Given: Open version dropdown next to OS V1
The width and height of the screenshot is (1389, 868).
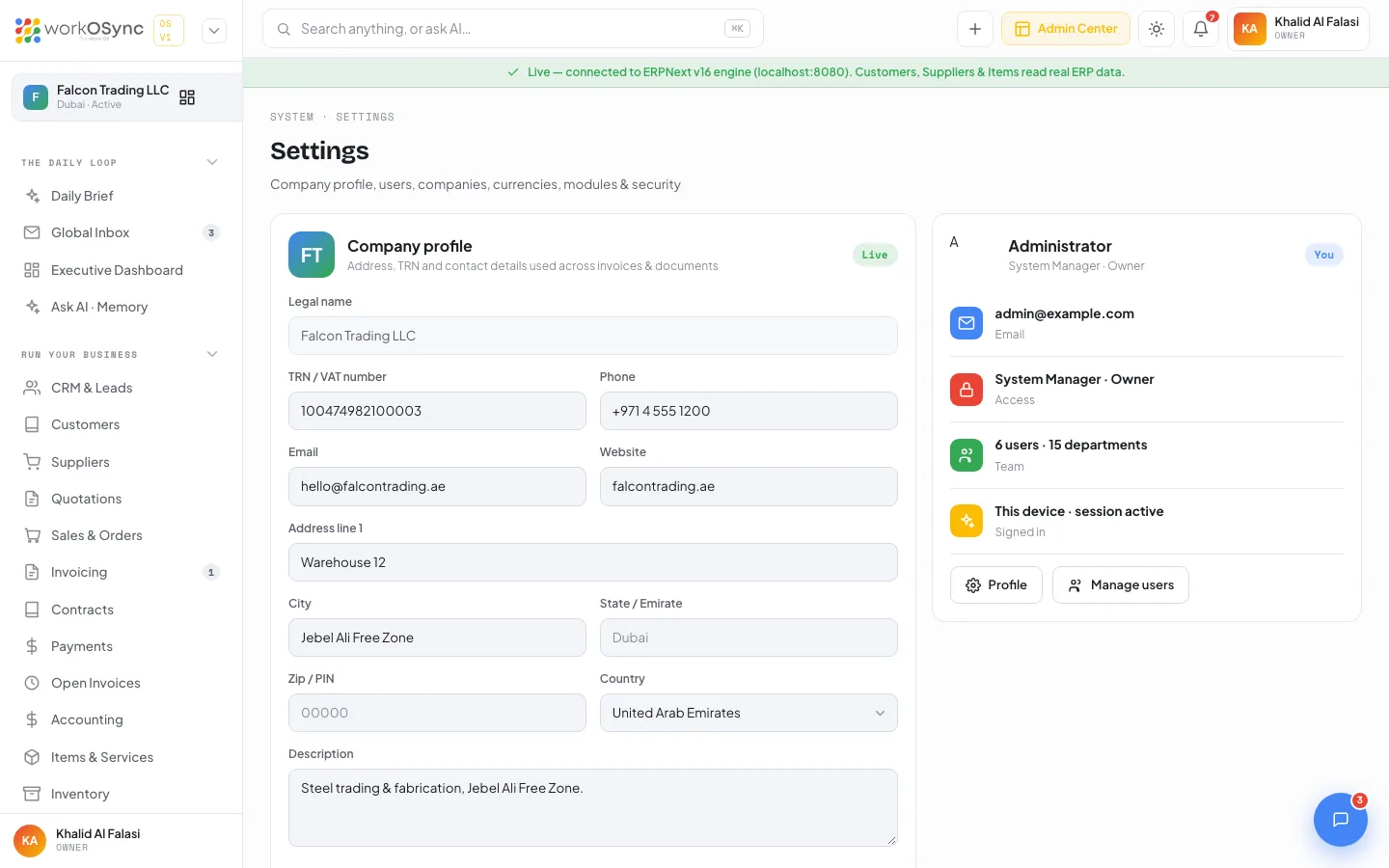Looking at the screenshot, I should (214, 30).
